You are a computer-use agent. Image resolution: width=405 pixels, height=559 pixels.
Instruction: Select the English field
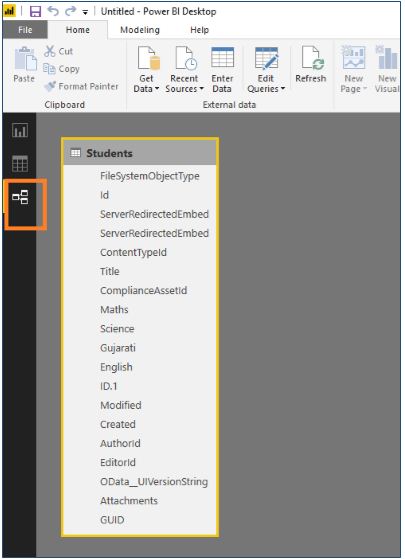(x=116, y=367)
